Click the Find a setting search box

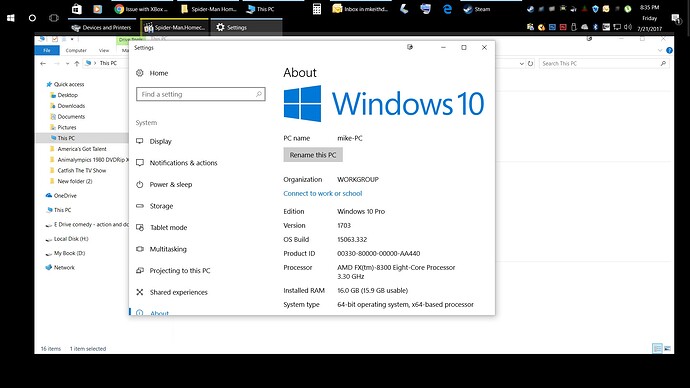coord(201,94)
